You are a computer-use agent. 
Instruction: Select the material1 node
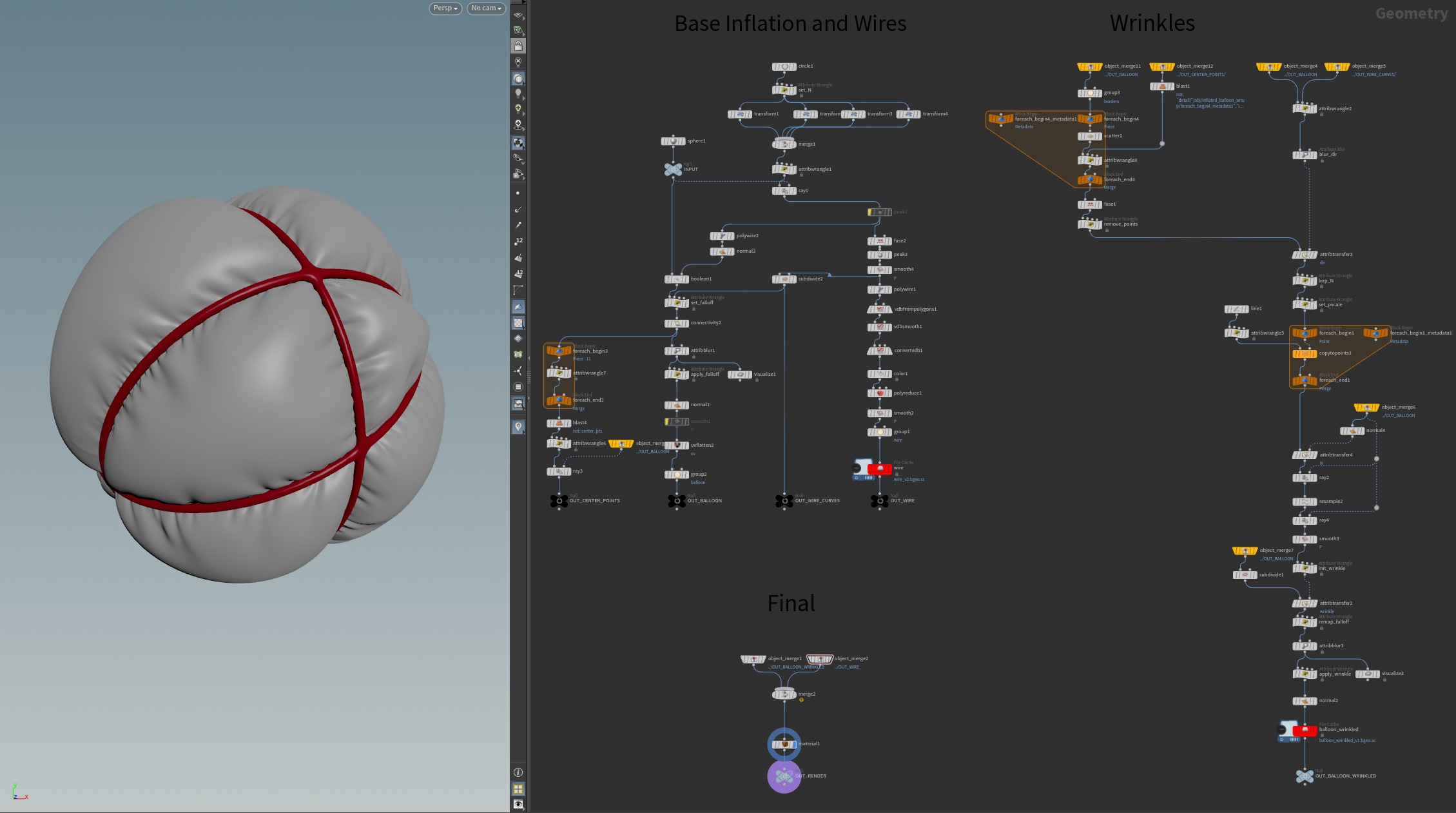click(784, 744)
